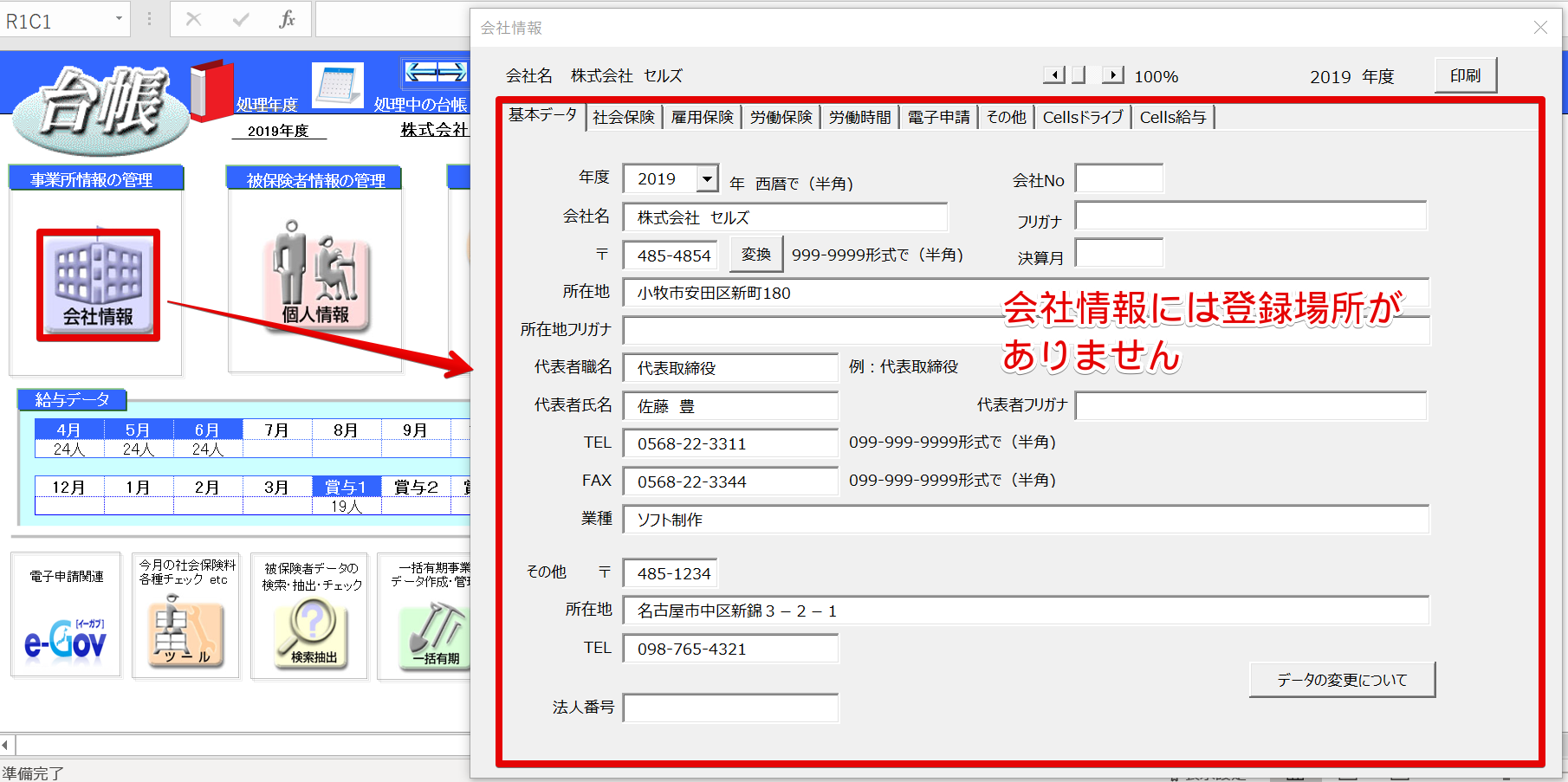
Task: Select the 9月 salary data cell
Action: tap(416, 430)
